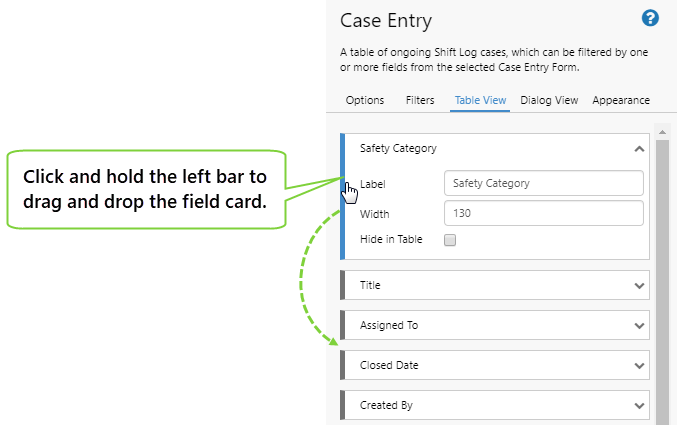
Task: Open the Appearance tab
Action: pyautogui.click(x=621, y=100)
